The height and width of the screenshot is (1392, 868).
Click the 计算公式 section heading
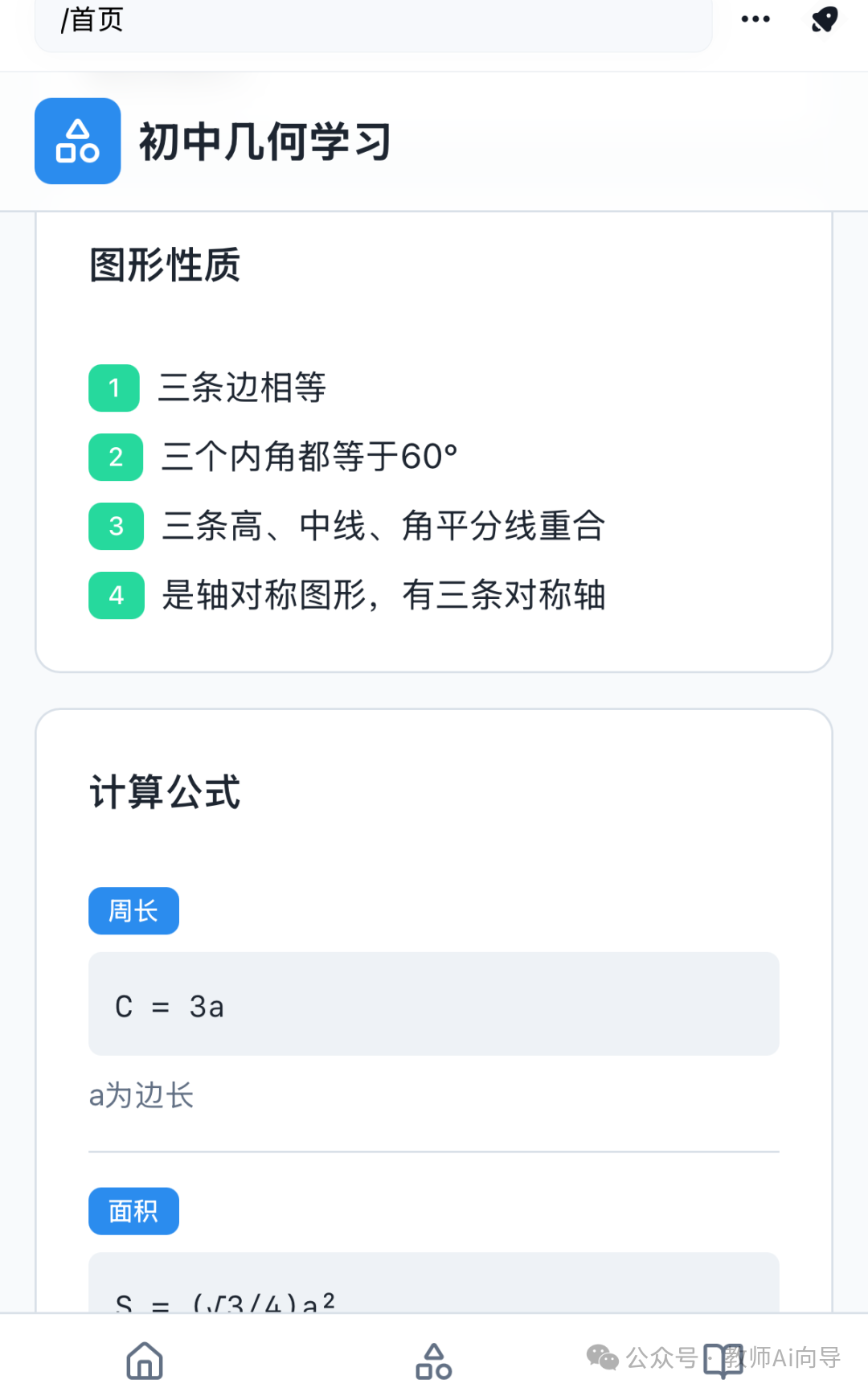click(x=165, y=791)
